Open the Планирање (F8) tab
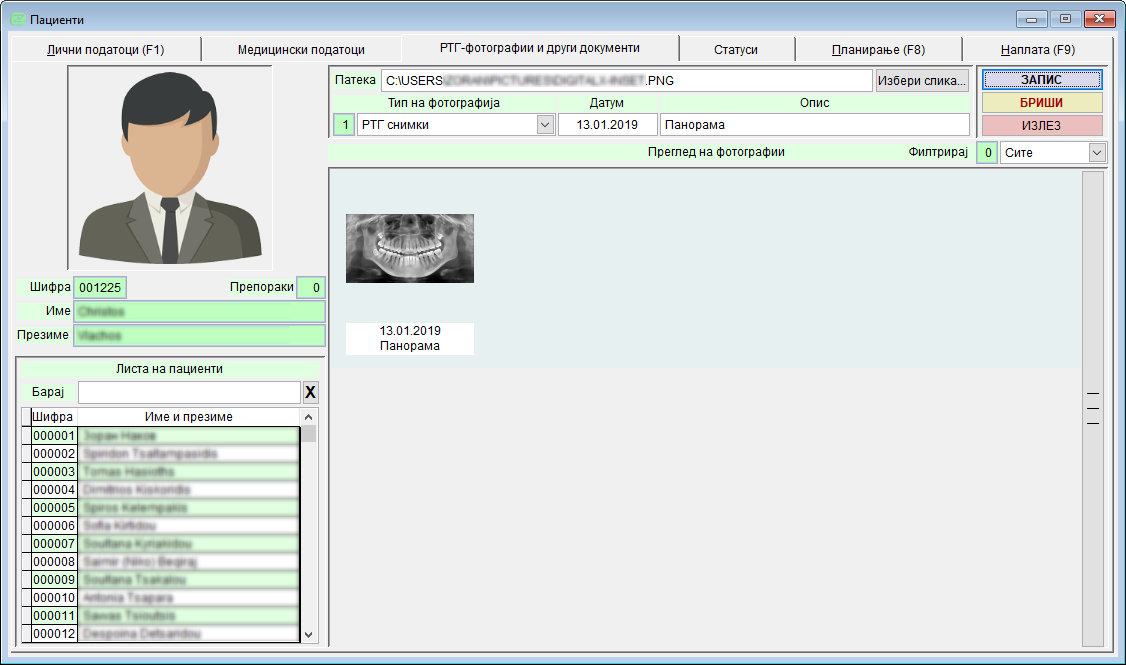Screen dimensions: 1126x665 (x=878, y=49)
